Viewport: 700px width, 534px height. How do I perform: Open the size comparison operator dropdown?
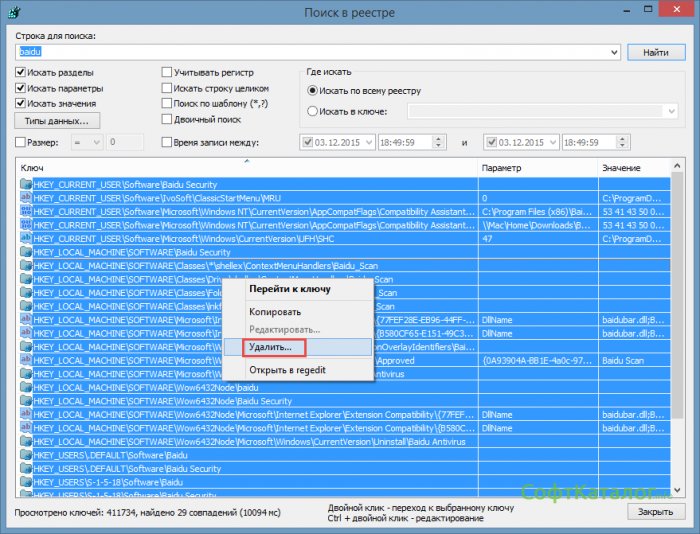coord(97,143)
